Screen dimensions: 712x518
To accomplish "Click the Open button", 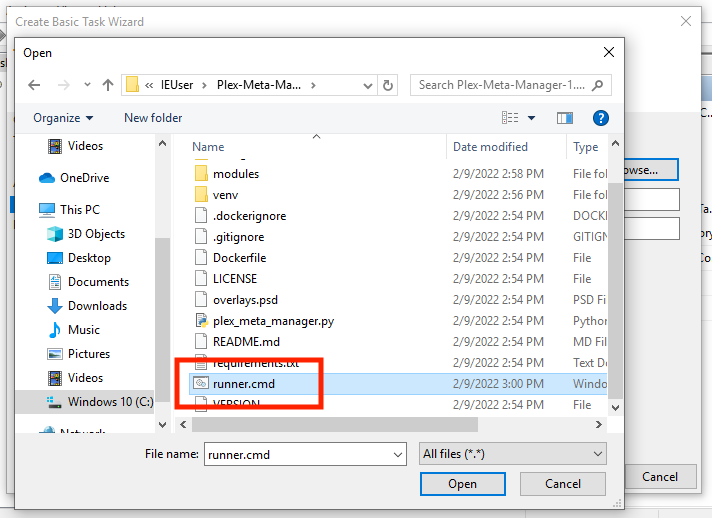I will tap(463, 484).
